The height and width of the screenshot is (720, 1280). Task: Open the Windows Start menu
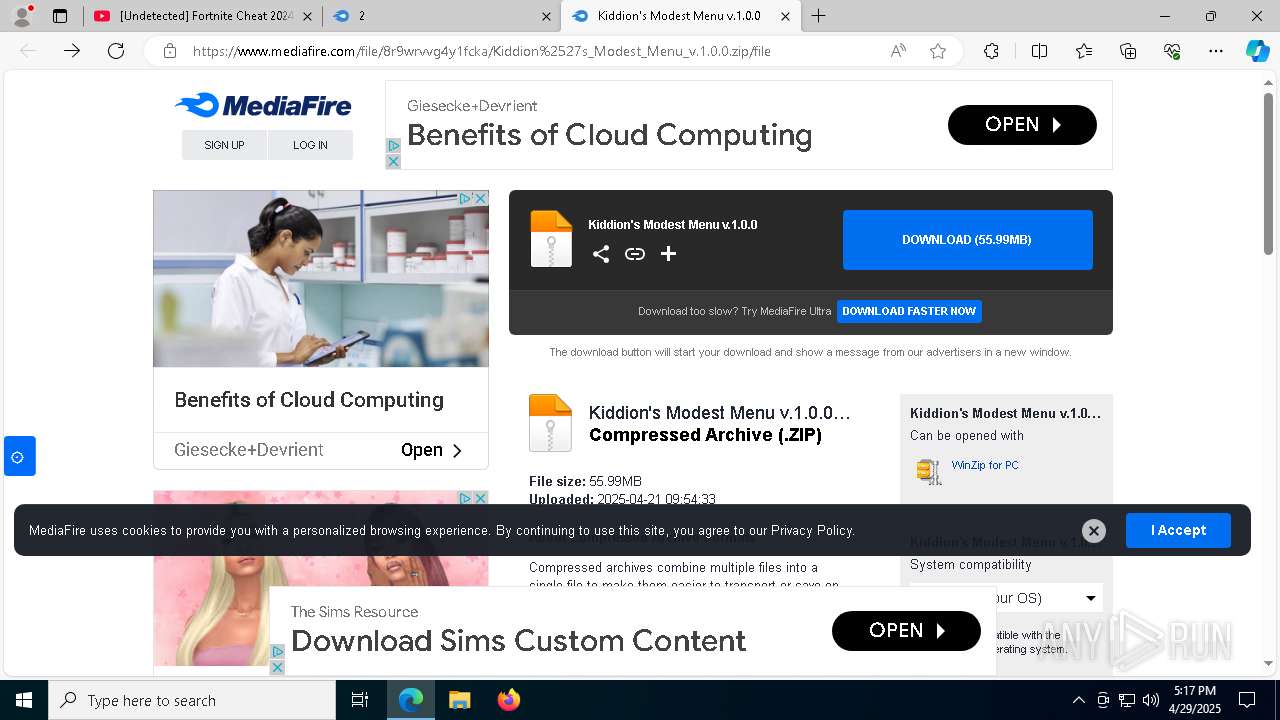pos(23,700)
